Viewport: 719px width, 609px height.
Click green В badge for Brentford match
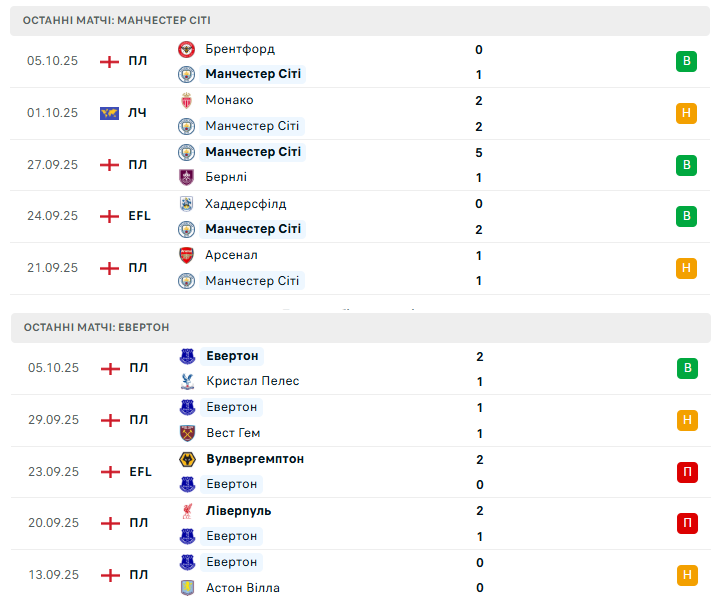(x=686, y=62)
